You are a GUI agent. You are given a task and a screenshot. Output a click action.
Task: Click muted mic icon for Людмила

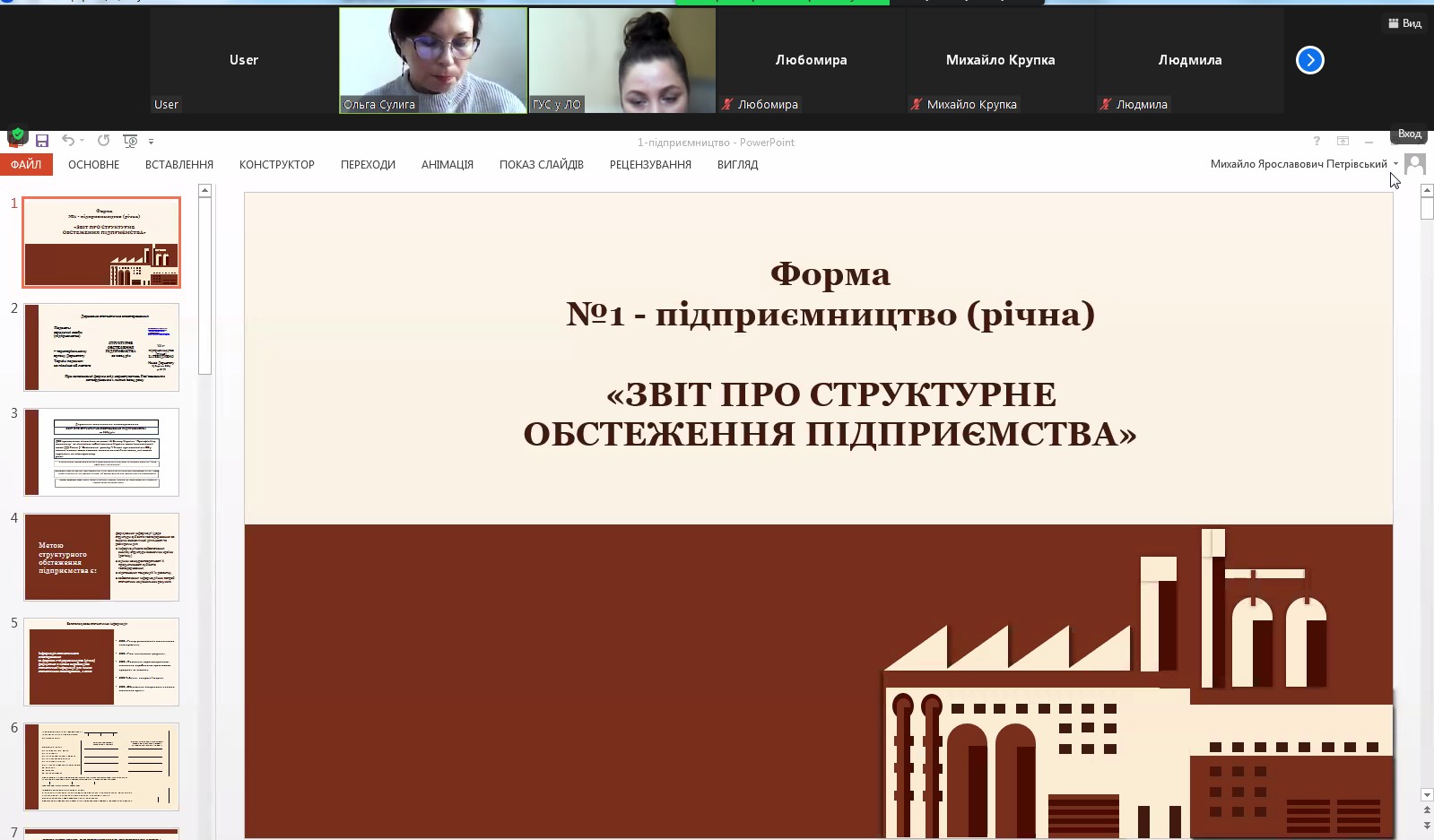point(1106,104)
